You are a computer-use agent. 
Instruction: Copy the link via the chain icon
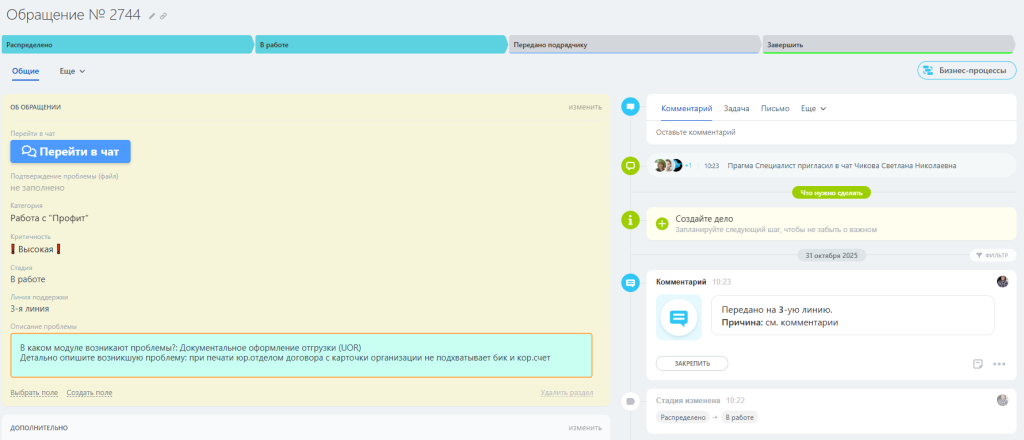tap(163, 16)
